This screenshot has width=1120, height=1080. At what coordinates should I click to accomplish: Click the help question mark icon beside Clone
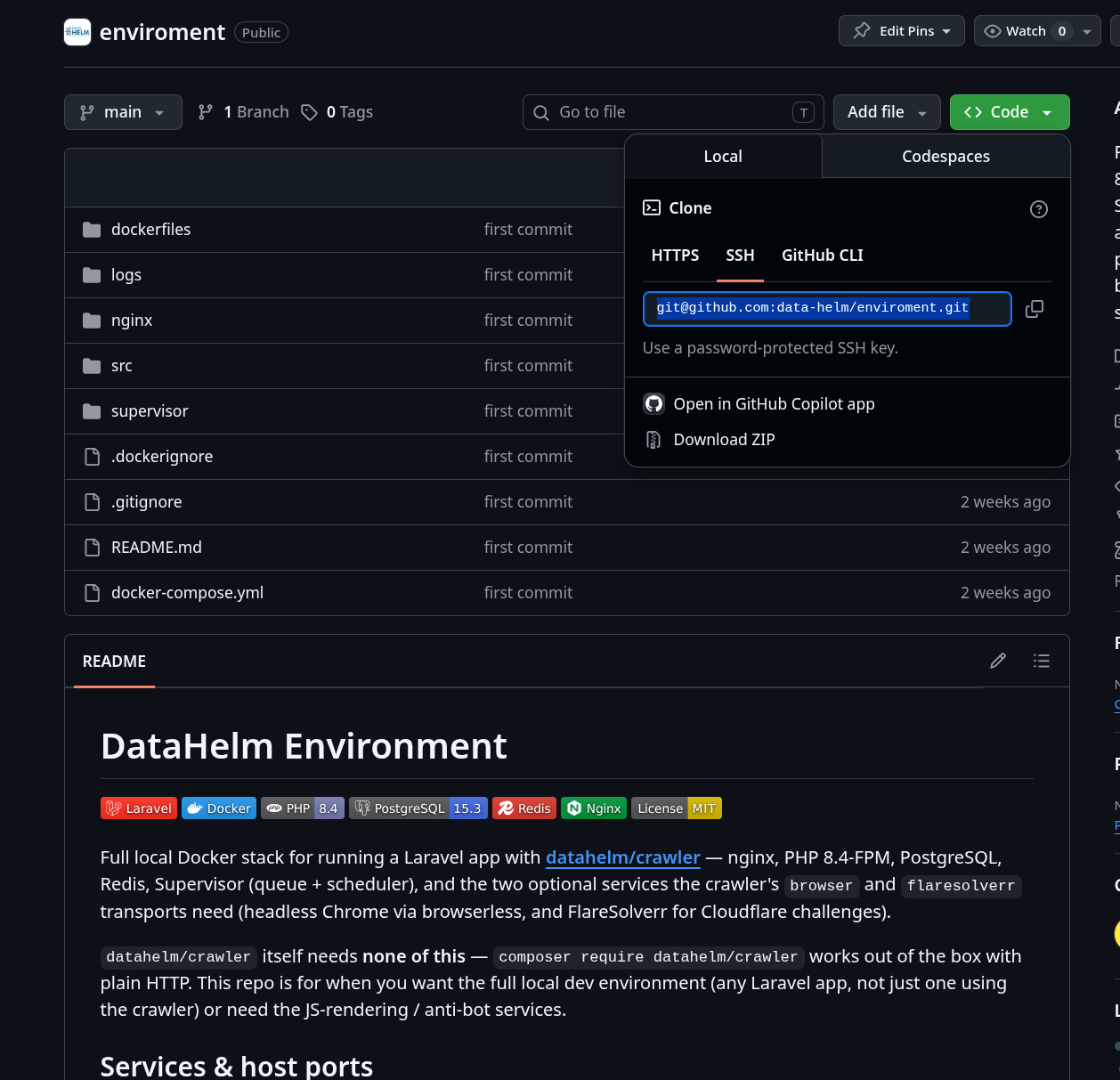pos(1039,209)
